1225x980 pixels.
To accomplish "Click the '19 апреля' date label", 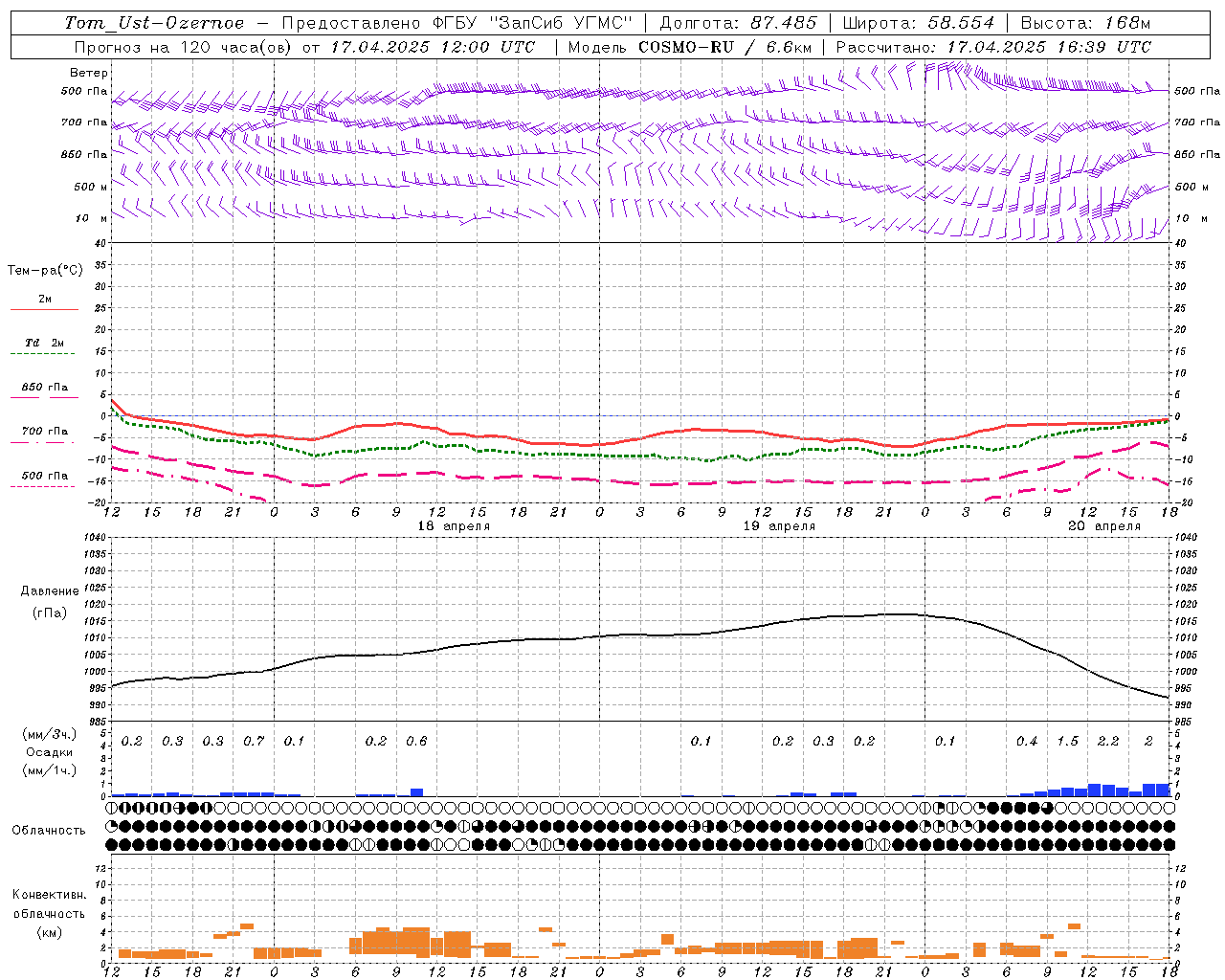I will [x=779, y=526].
